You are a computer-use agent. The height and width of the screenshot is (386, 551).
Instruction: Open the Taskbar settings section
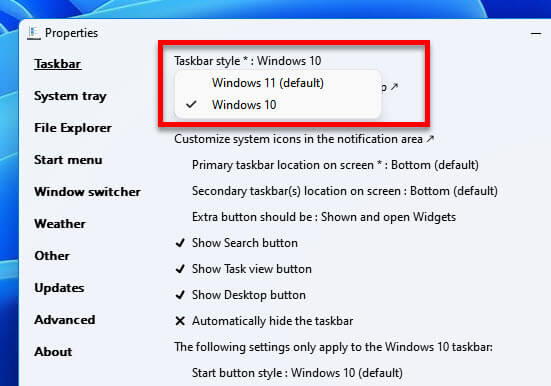(58, 64)
